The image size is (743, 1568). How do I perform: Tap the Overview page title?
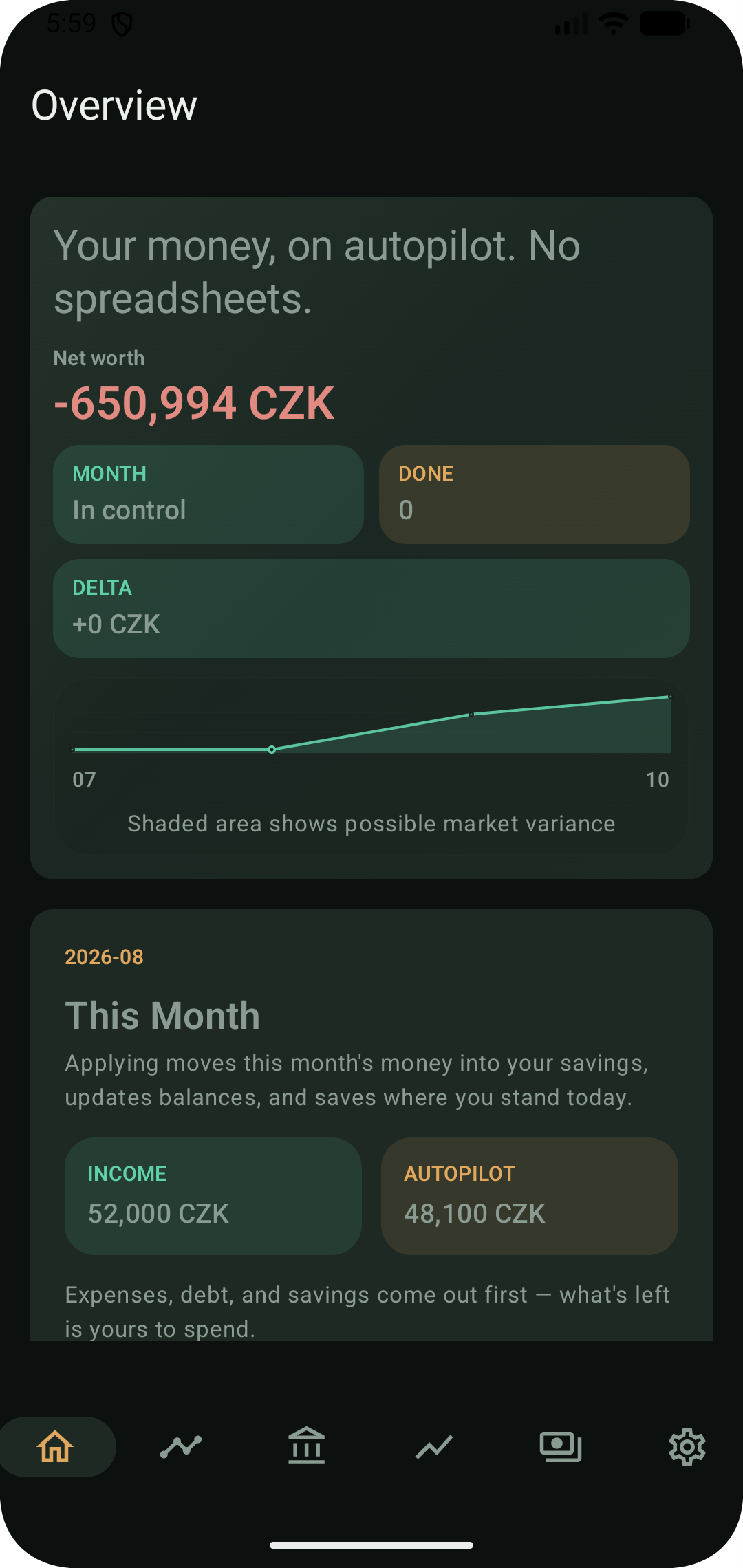114,105
